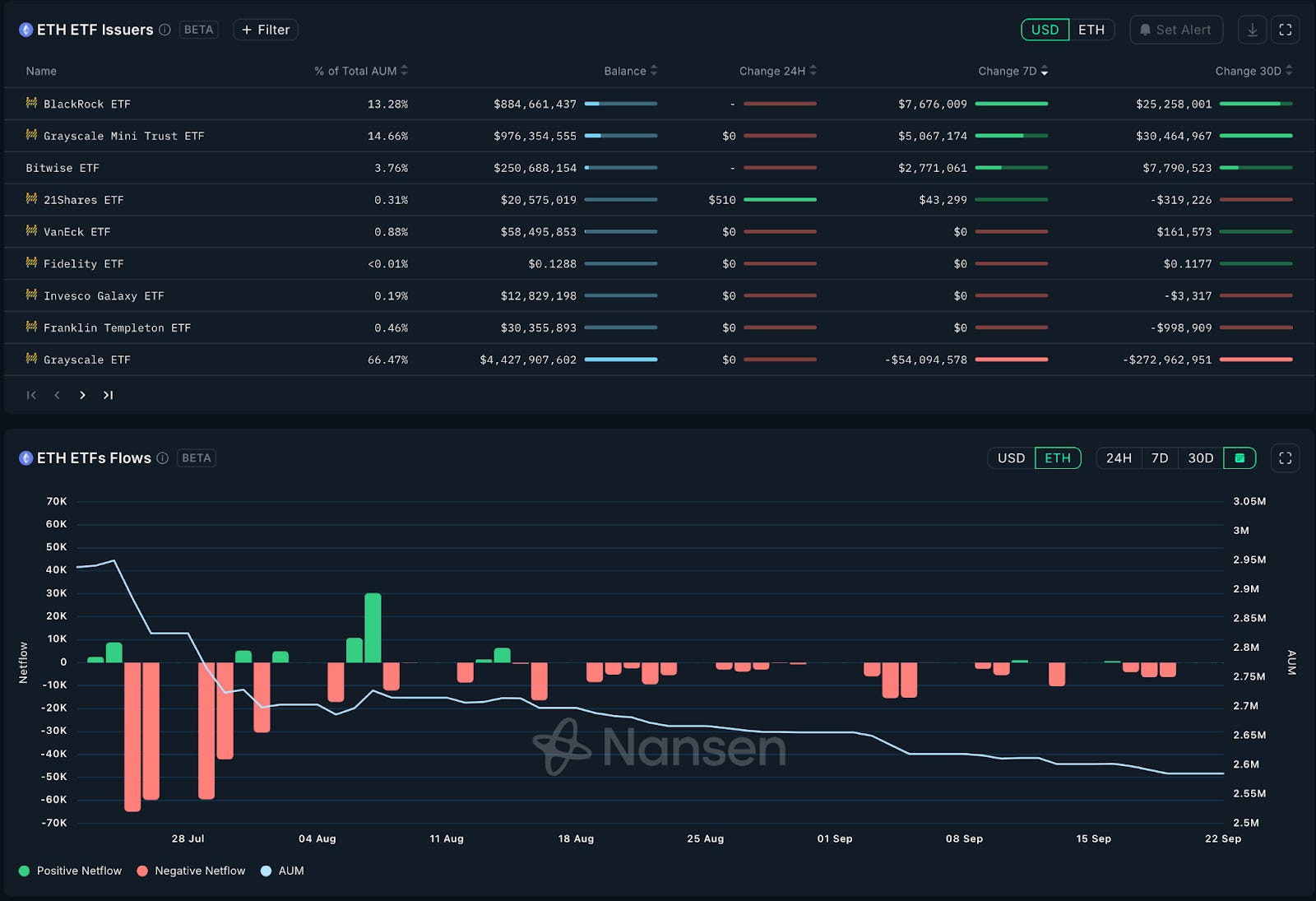Image resolution: width=1316 pixels, height=901 pixels.
Task: Click the Ethereum logo beside ETH ETFs Flows
Action: tap(25, 458)
